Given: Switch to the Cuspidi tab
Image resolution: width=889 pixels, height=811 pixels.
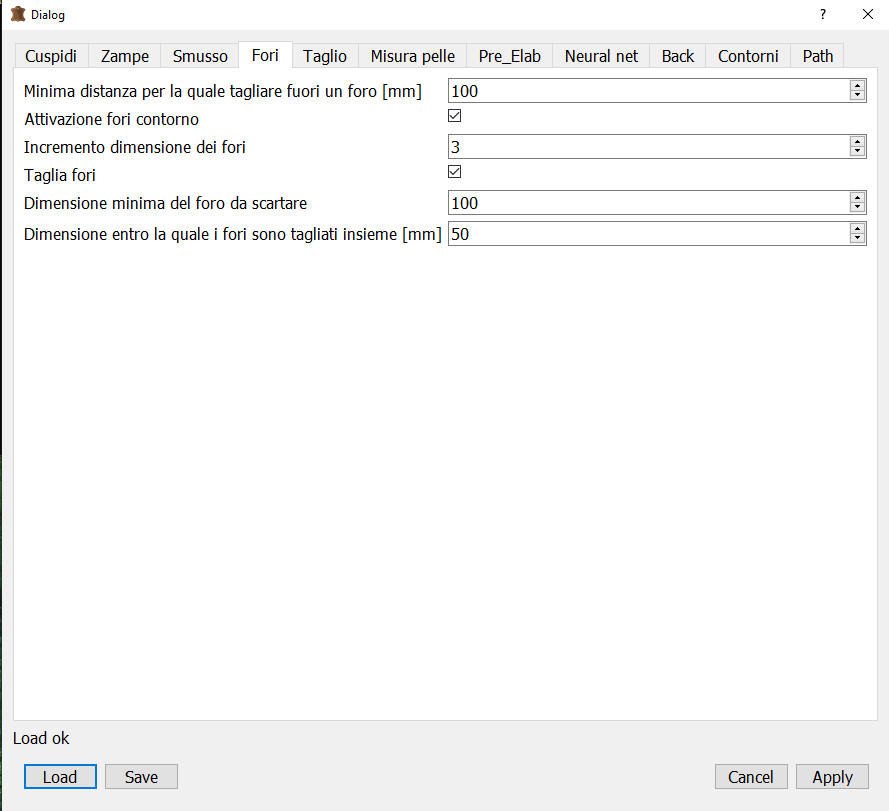Looking at the screenshot, I should click(51, 56).
